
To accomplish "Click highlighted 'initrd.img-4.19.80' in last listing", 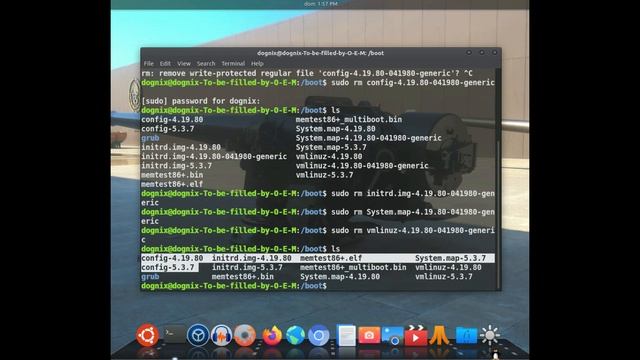I will pos(251,258).
